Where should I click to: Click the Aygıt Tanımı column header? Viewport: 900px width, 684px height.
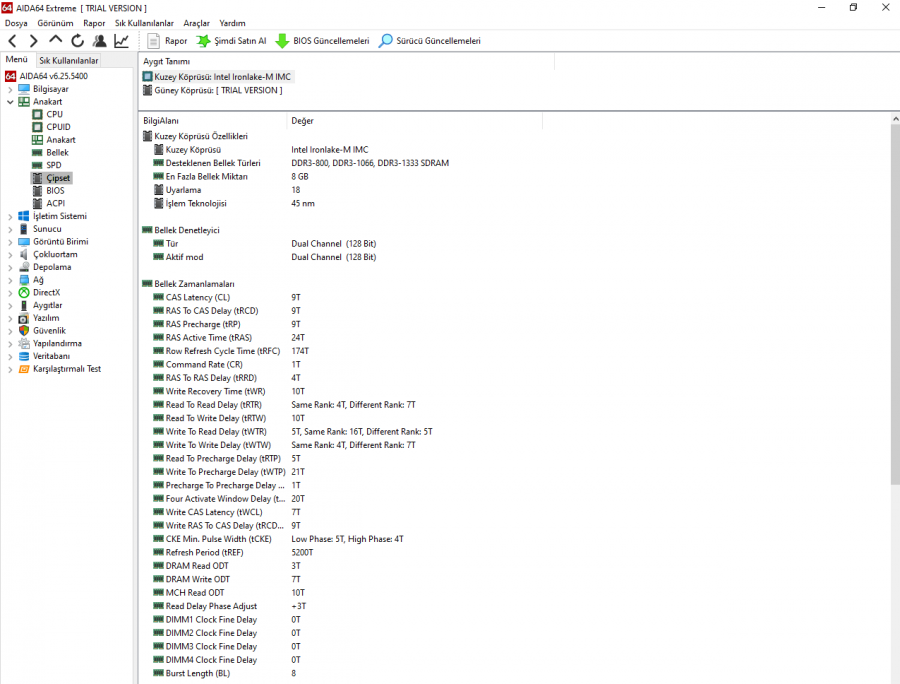[347, 61]
